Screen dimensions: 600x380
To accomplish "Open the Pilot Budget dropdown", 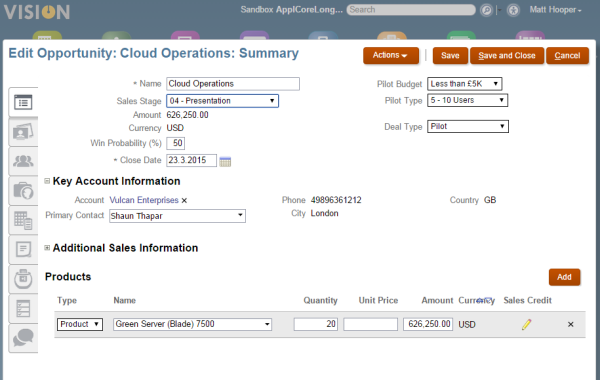I will [465, 84].
